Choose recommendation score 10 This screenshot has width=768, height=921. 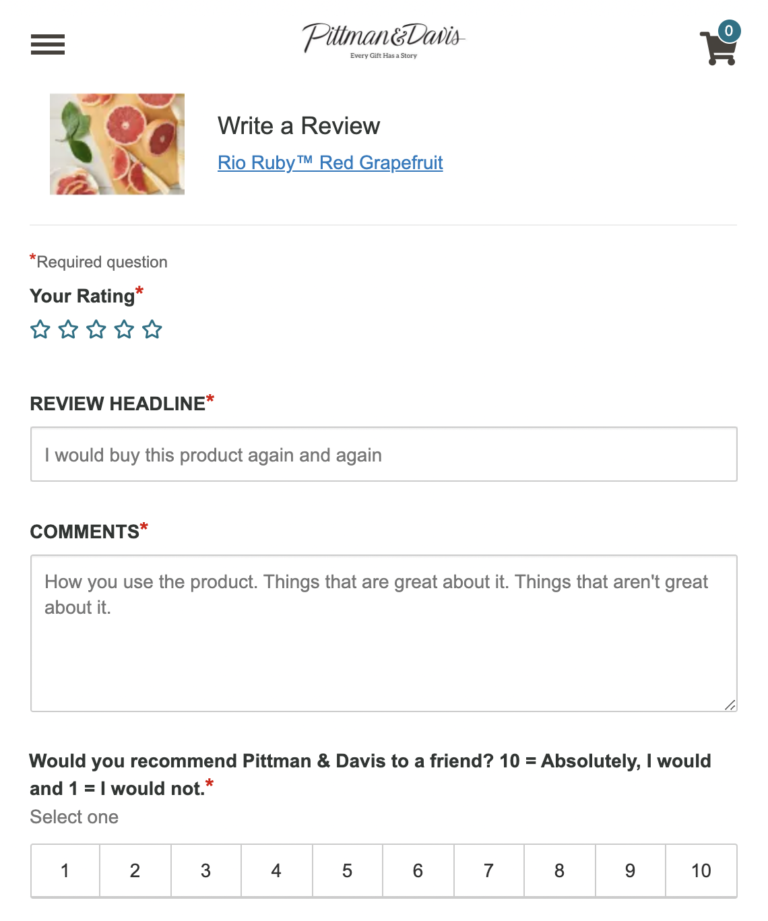pyautogui.click(x=701, y=870)
